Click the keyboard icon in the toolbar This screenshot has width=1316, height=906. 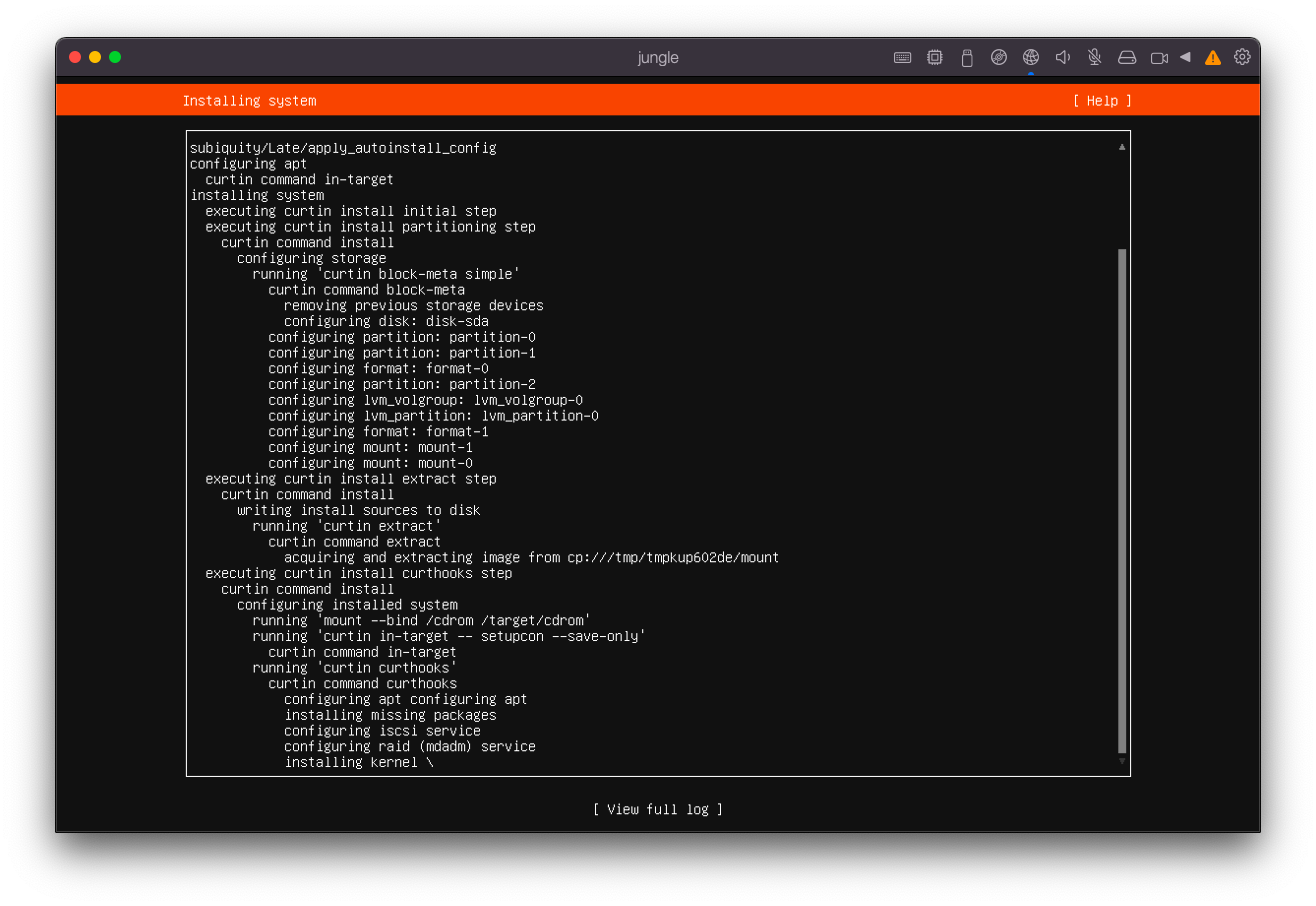click(x=902, y=58)
